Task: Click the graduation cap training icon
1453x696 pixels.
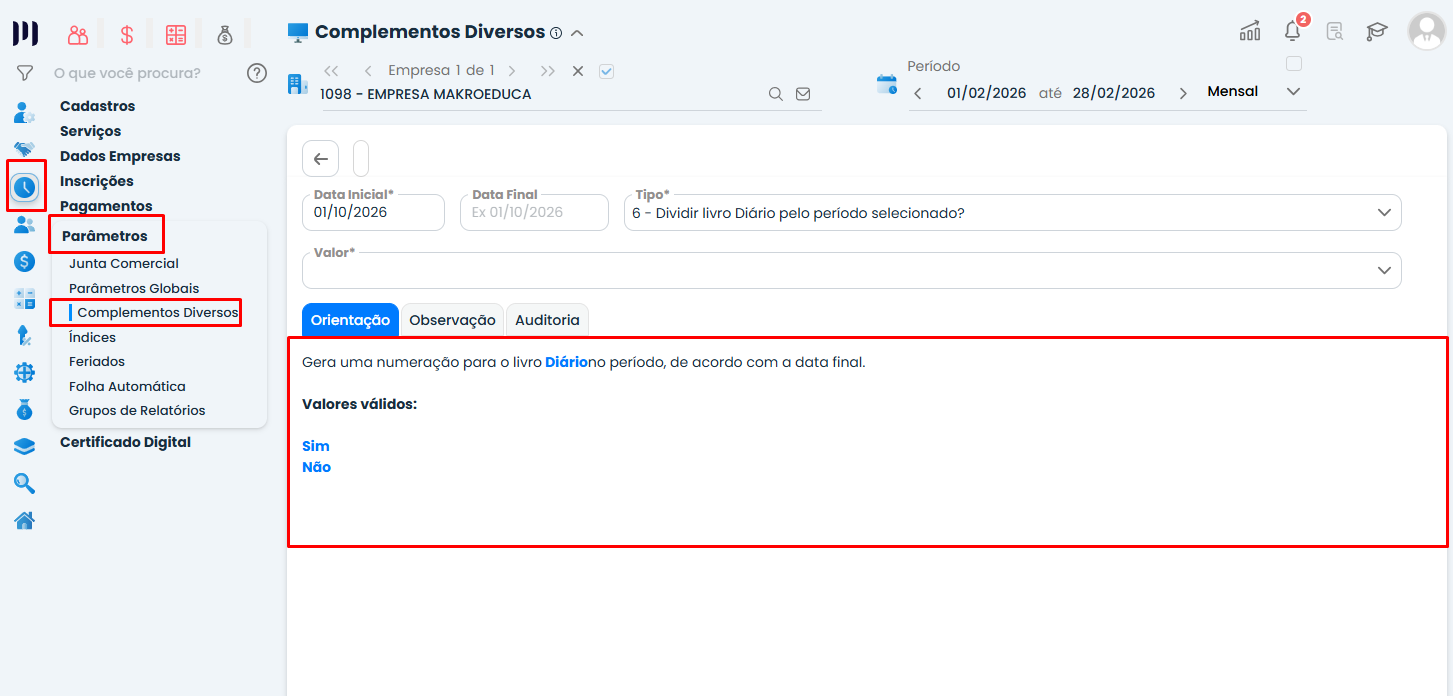Action: pyautogui.click(x=1377, y=31)
